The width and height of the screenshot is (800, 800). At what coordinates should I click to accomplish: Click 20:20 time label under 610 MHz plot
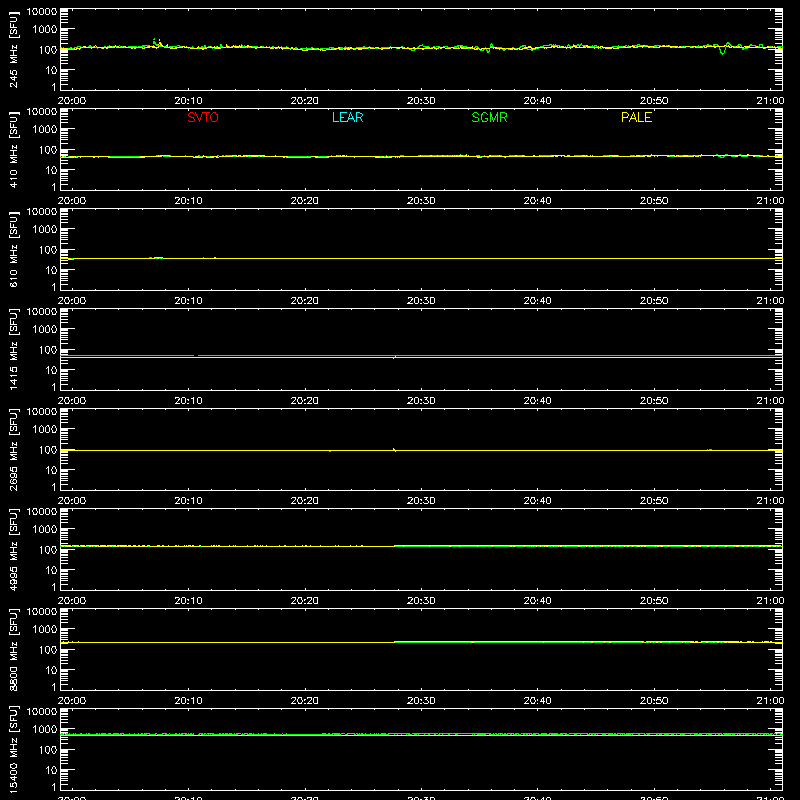(x=305, y=301)
